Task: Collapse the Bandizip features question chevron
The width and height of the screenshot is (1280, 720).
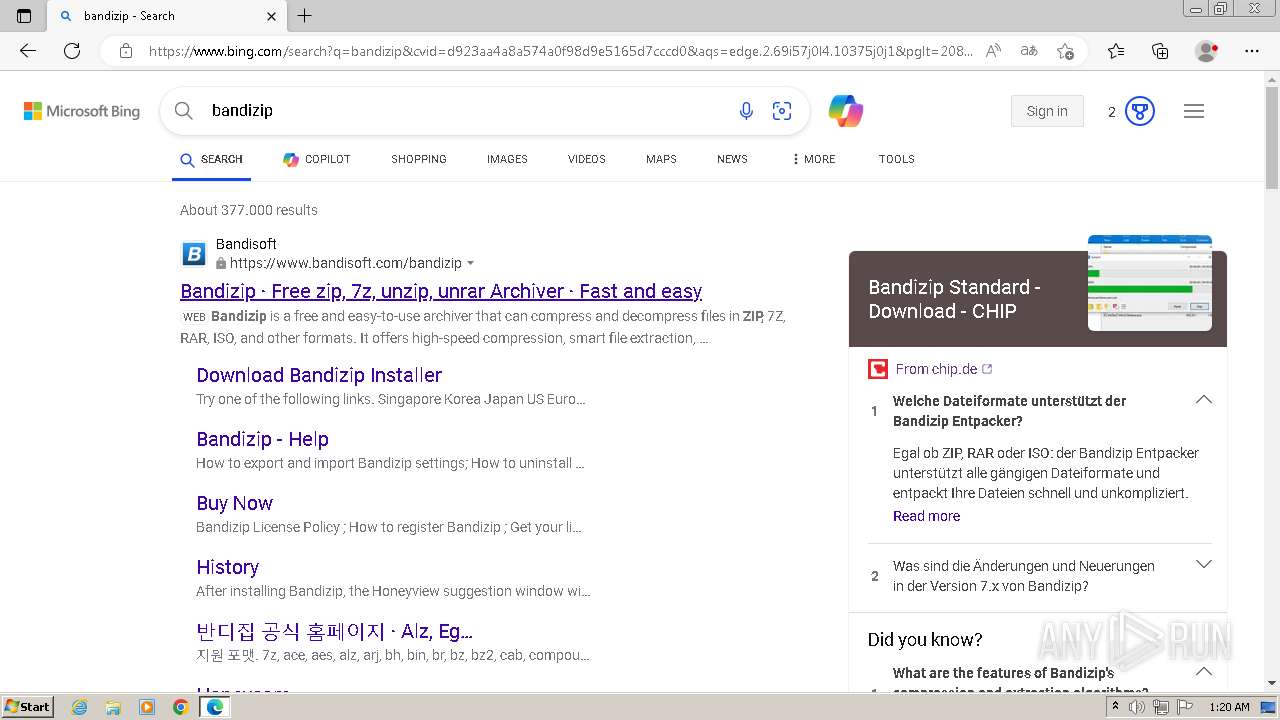Action: click(1204, 671)
